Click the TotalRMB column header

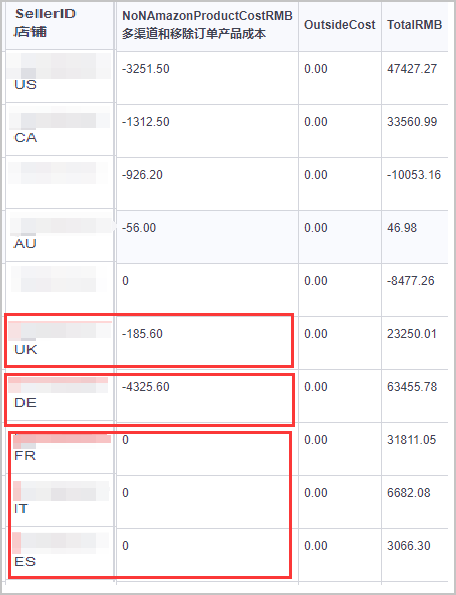[415, 25]
